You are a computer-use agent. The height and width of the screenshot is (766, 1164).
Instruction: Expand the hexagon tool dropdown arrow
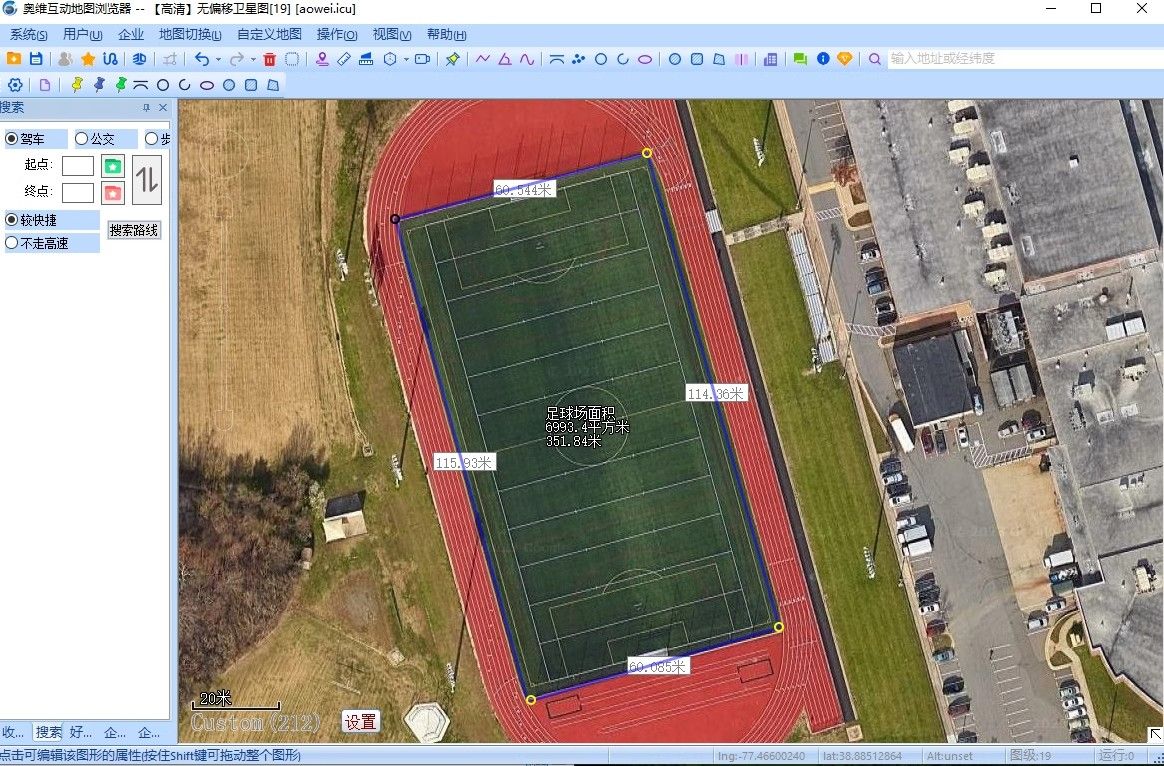tap(406, 59)
